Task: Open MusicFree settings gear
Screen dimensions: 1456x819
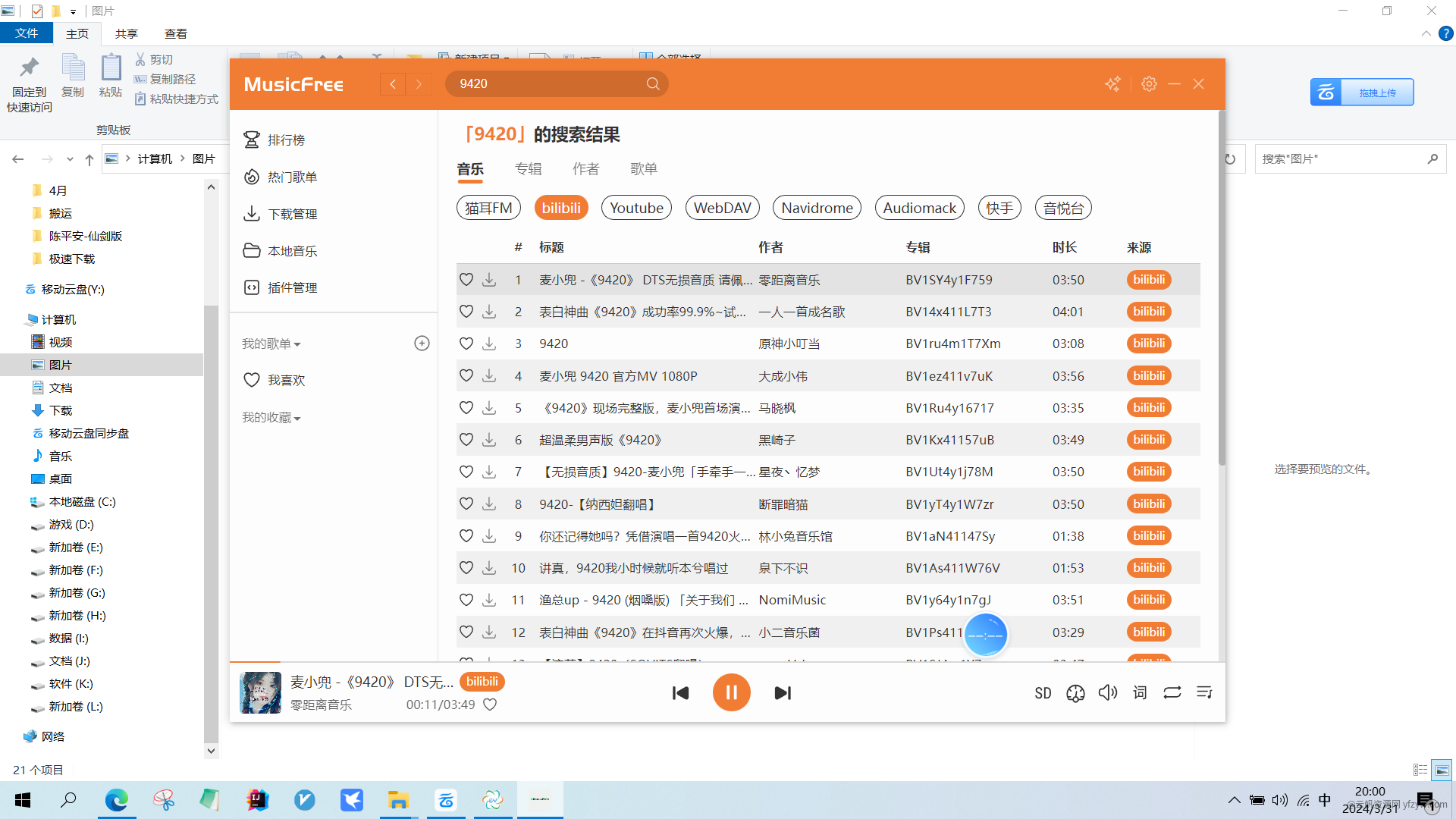Action: tap(1149, 83)
